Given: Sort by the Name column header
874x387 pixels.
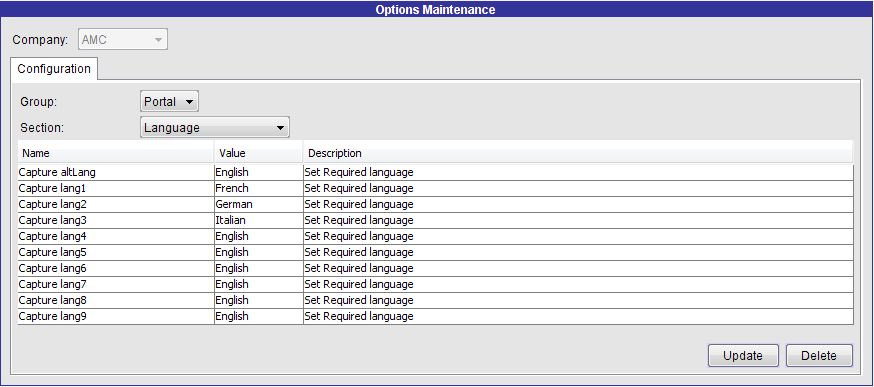Looking at the screenshot, I should pyautogui.click(x=115, y=153).
